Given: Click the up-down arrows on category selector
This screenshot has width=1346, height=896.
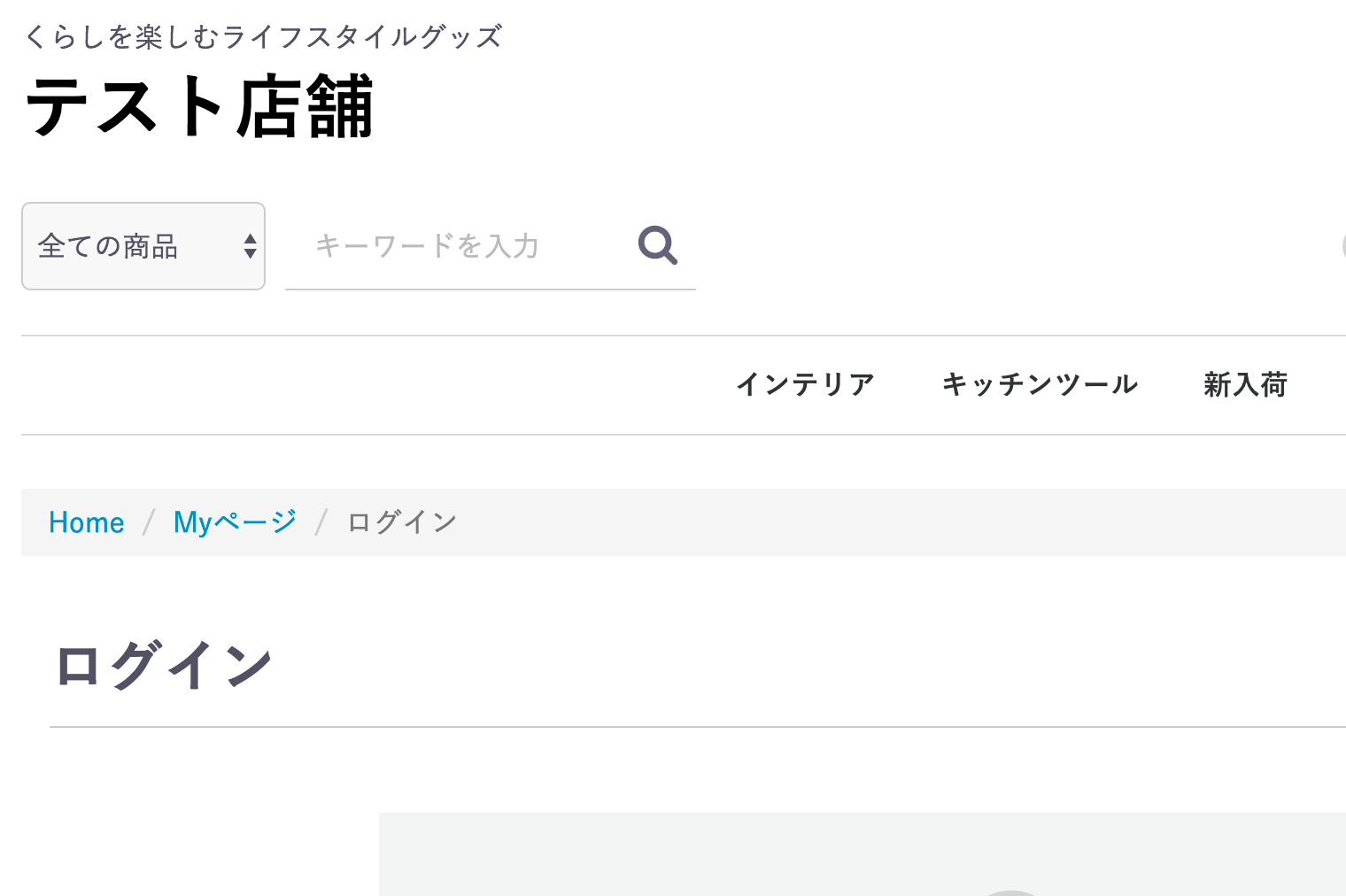Looking at the screenshot, I should pos(251,246).
